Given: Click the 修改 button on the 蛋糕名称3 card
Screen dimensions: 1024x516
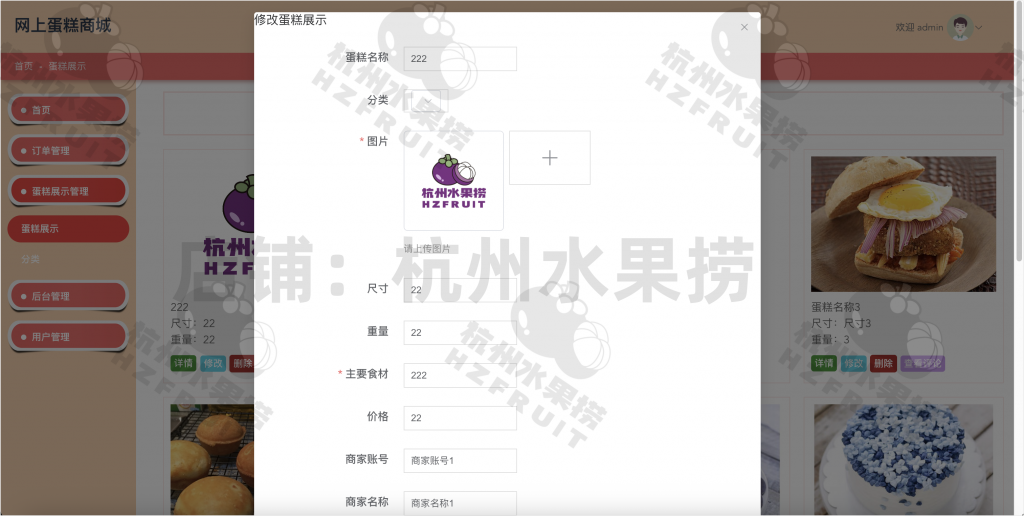Looking at the screenshot, I should (x=854, y=363).
